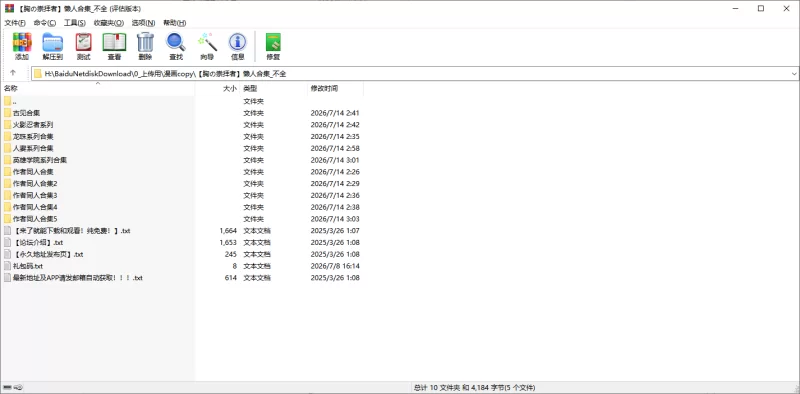This screenshot has width=800, height=394.
Task: Open the 帮助(H) menu
Action: pos(174,23)
